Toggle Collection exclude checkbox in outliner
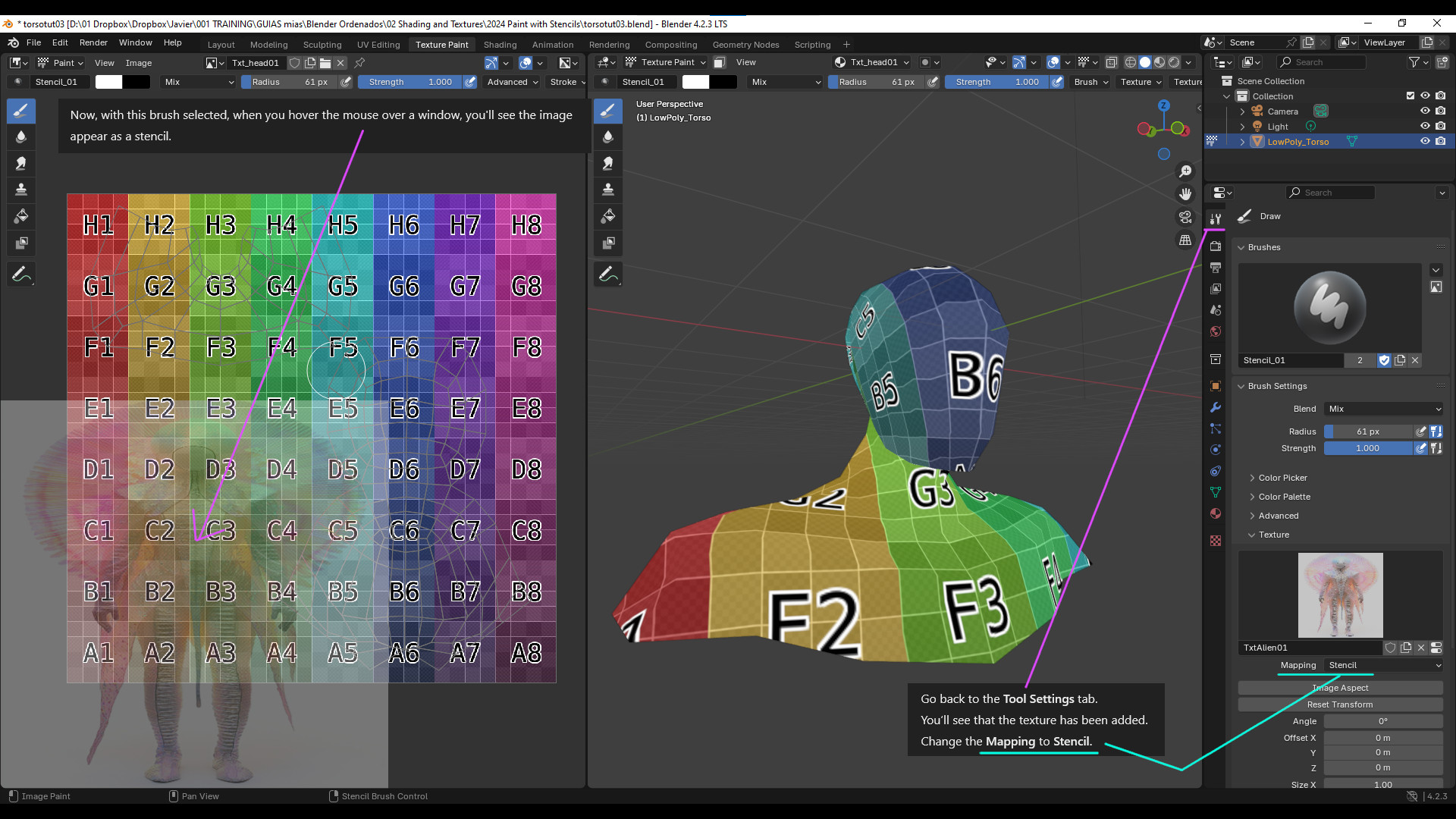Screen dimensions: 1456x819 click(1410, 96)
